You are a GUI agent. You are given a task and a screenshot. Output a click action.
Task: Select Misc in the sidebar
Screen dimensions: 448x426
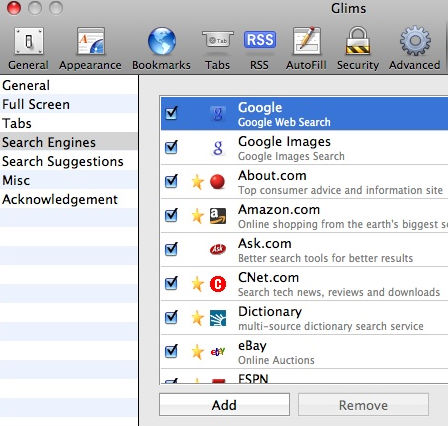[68, 180]
